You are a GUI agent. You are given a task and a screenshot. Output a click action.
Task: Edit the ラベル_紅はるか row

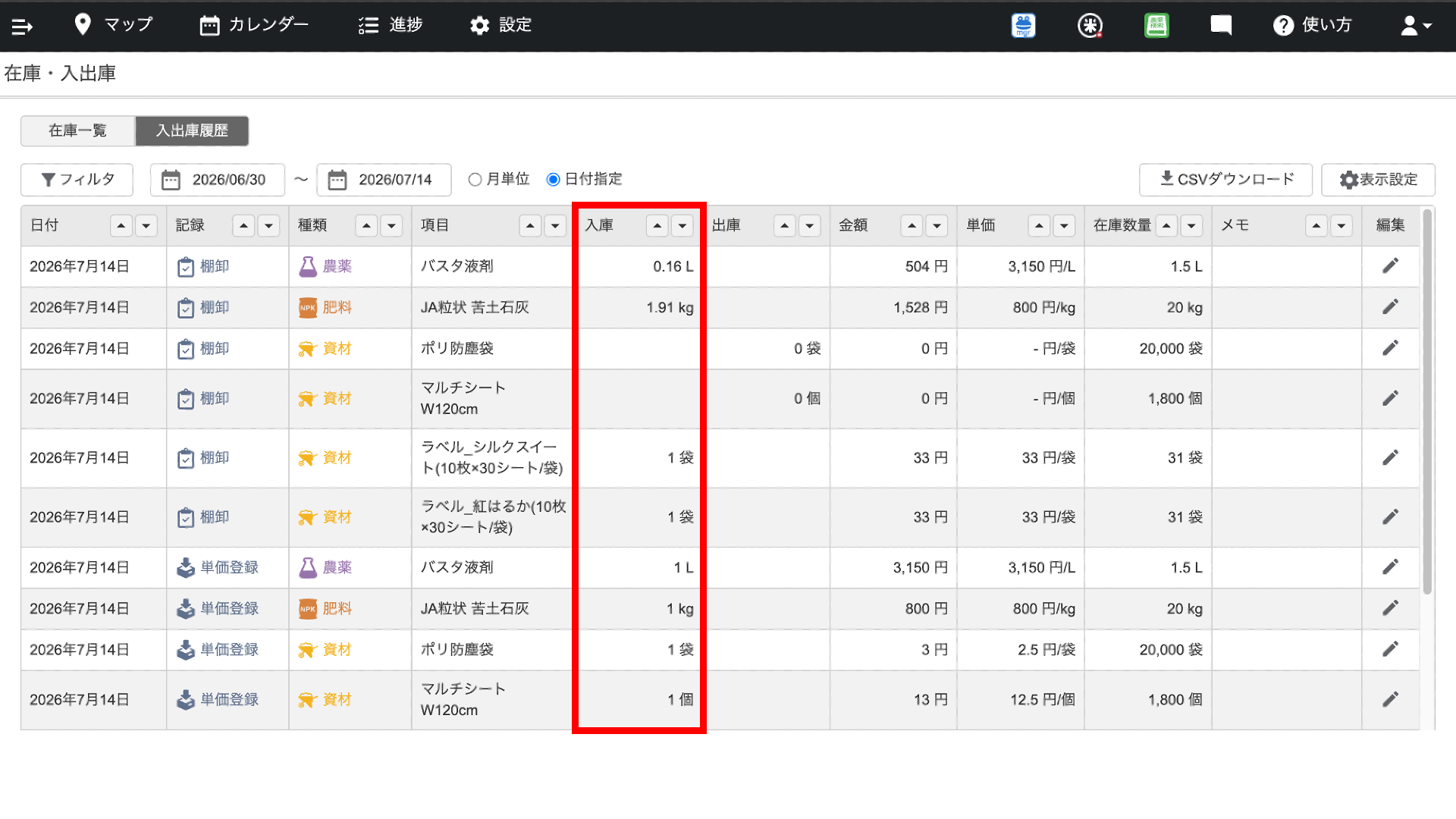(x=1390, y=516)
